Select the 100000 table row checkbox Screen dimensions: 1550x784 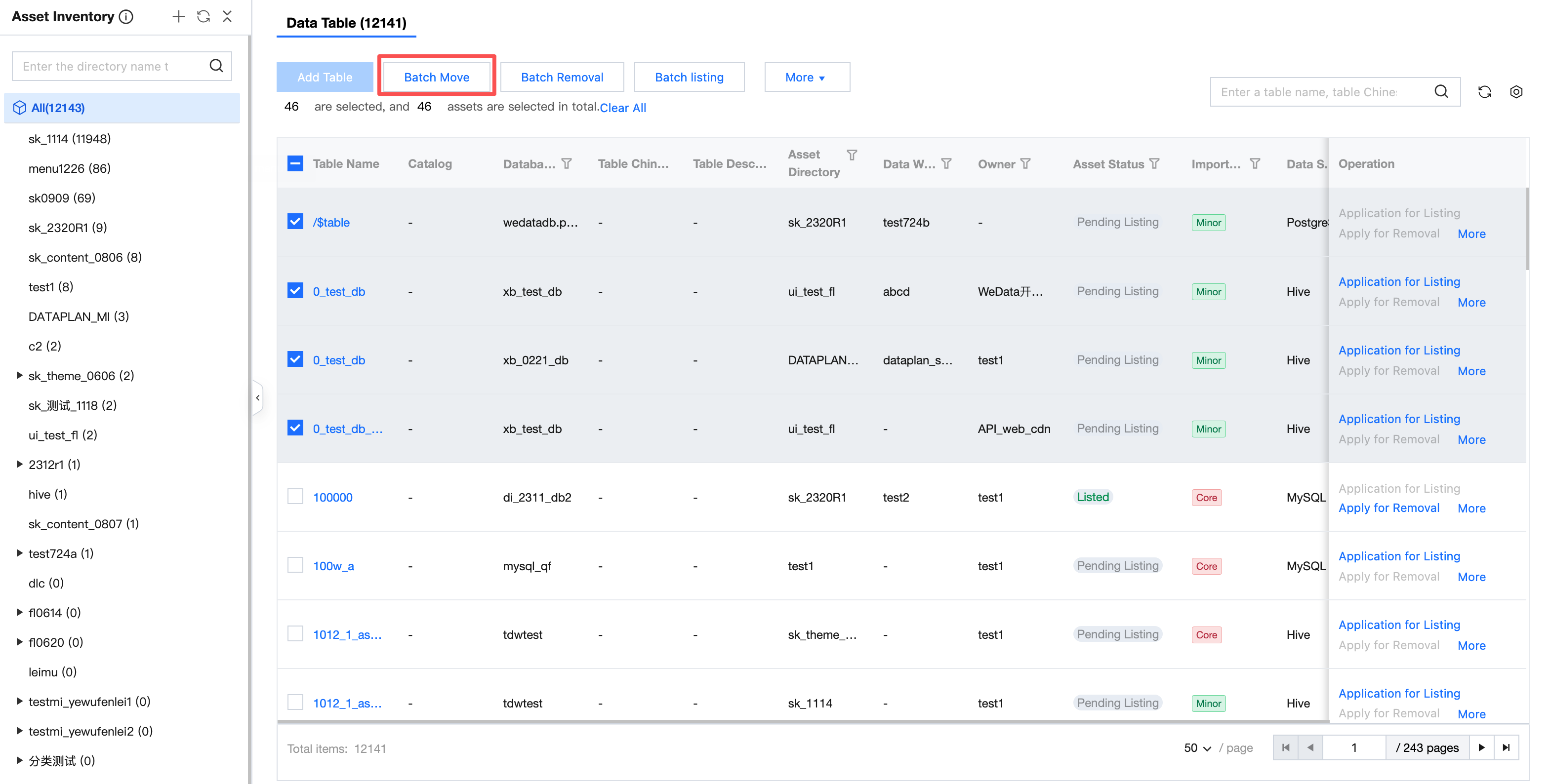295,497
